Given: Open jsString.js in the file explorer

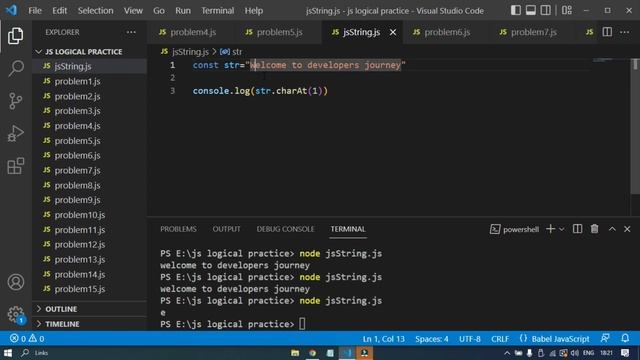Looking at the screenshot, I should coord(89,66).
